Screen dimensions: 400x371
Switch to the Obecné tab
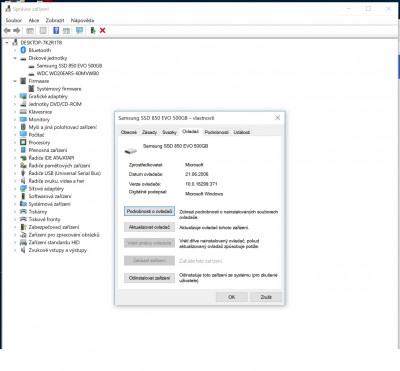[x=129, y=132]
